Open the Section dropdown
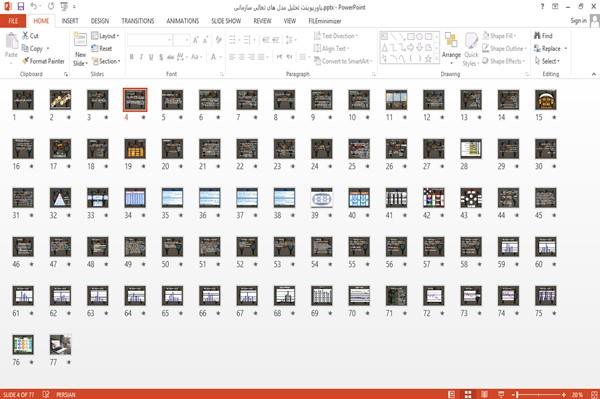The height and width of the screenshot is (399, 600). 106,61
